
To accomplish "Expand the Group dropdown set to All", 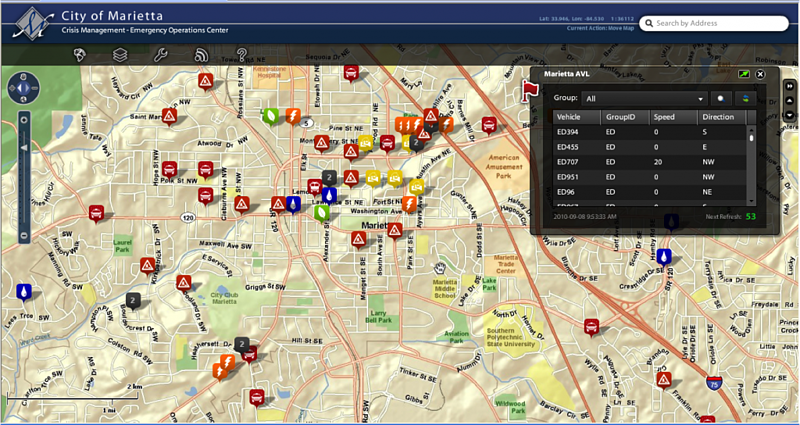I will tap(645, 99).
